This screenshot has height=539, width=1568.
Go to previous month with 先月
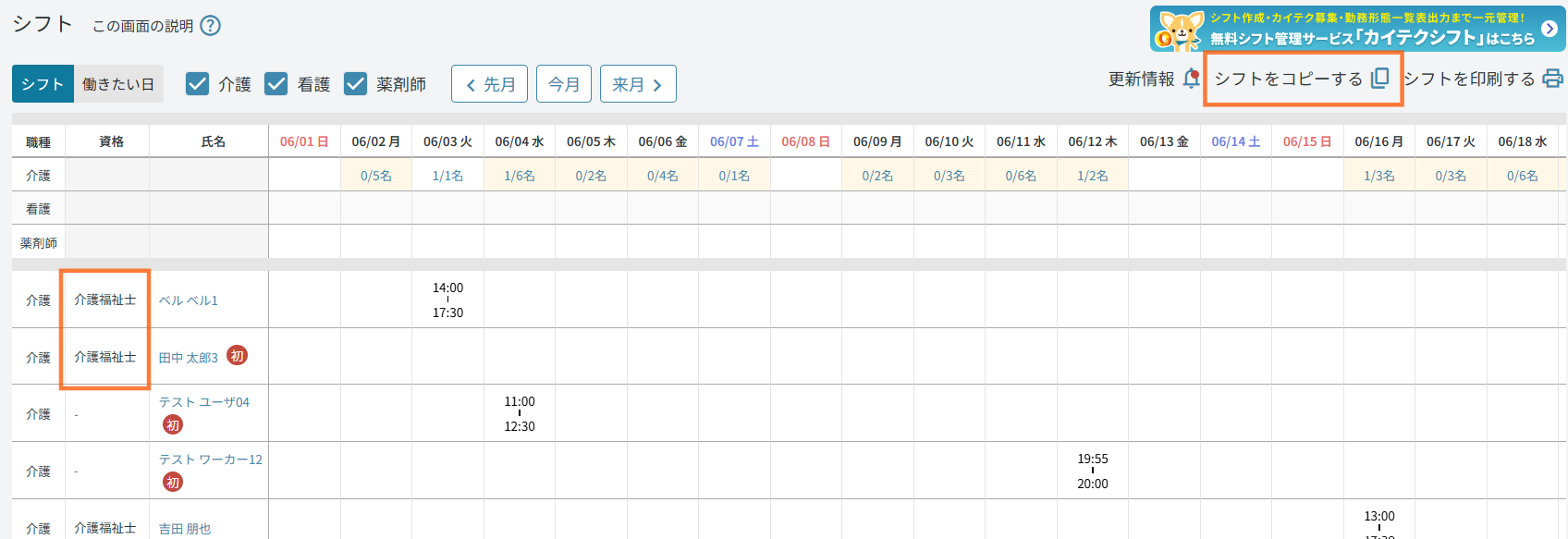[489, 84]
